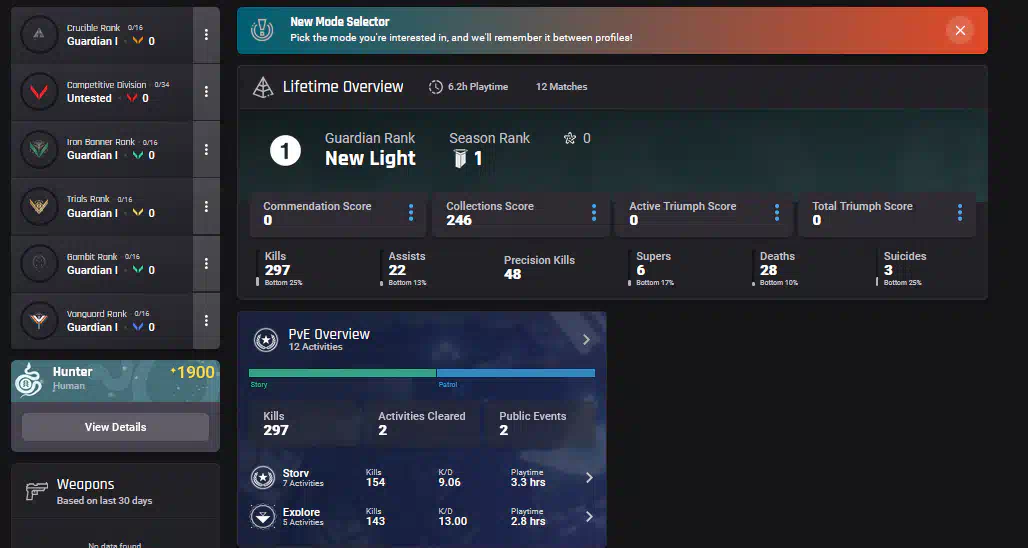Click Explore K/D value 13.00
This screenshot has height=548, width=1028.
pos(452,522)
